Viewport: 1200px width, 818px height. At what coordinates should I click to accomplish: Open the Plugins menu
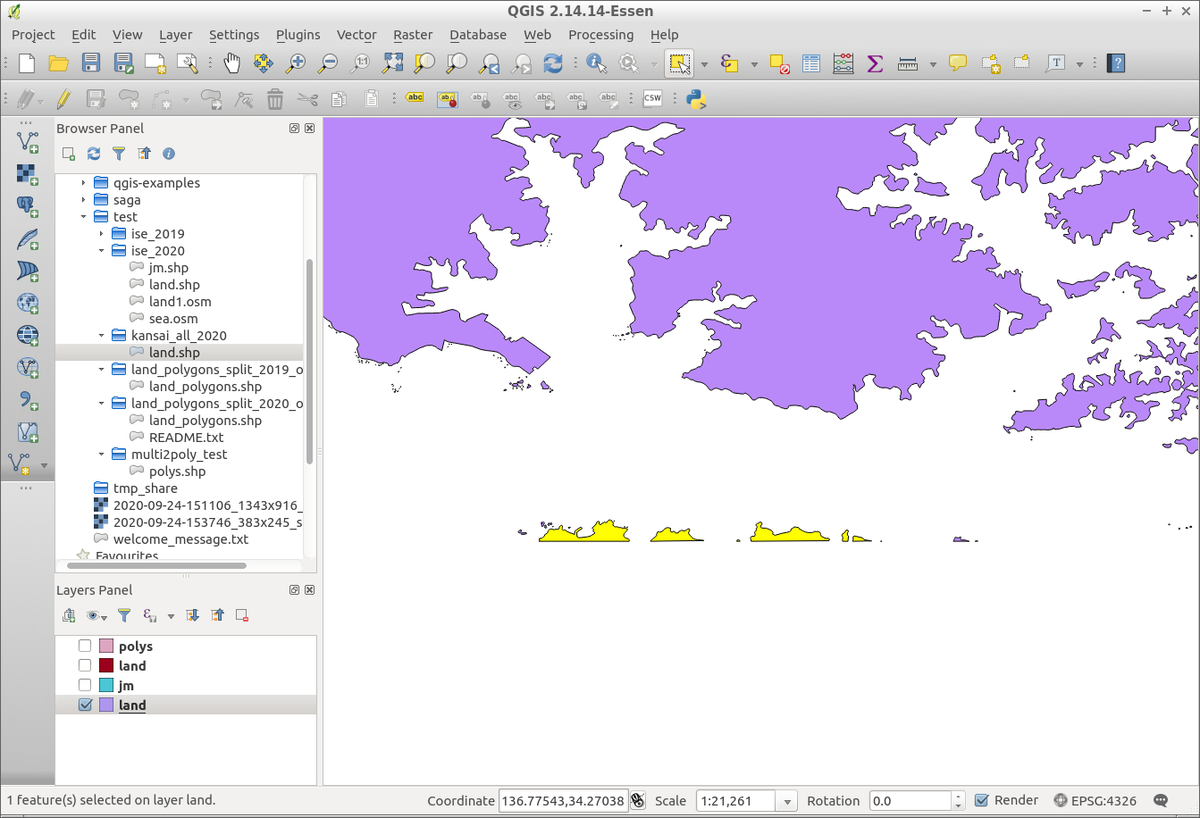298,34
